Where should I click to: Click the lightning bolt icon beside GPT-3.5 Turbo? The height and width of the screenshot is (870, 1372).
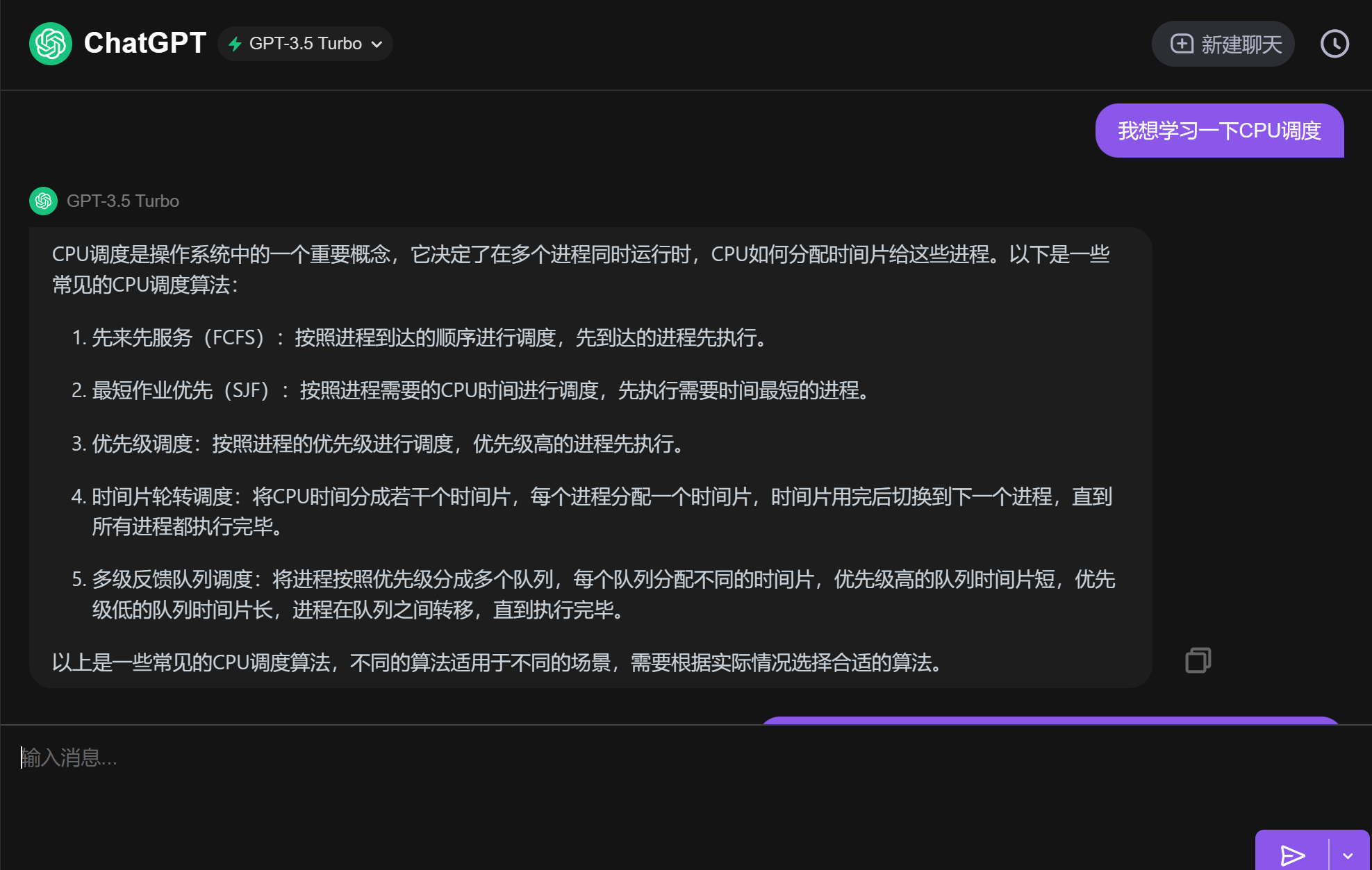(x=235, y=44)
